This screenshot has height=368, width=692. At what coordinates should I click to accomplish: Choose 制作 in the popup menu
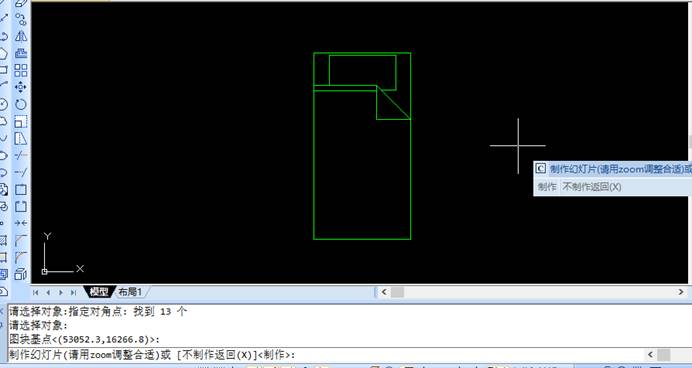(547, 187)
